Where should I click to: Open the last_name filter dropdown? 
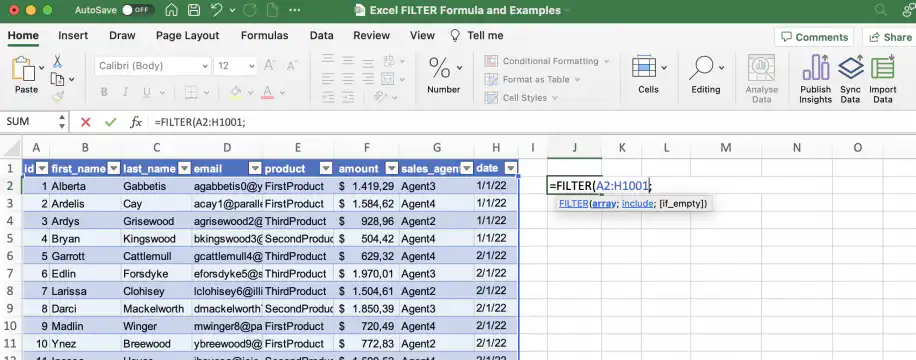click(184, 169)
